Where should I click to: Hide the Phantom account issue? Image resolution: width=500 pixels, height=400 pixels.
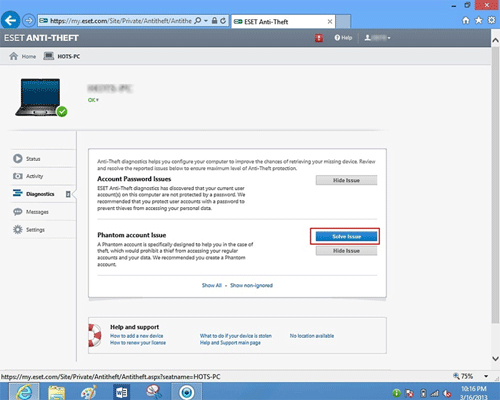[x=346, y=251]
